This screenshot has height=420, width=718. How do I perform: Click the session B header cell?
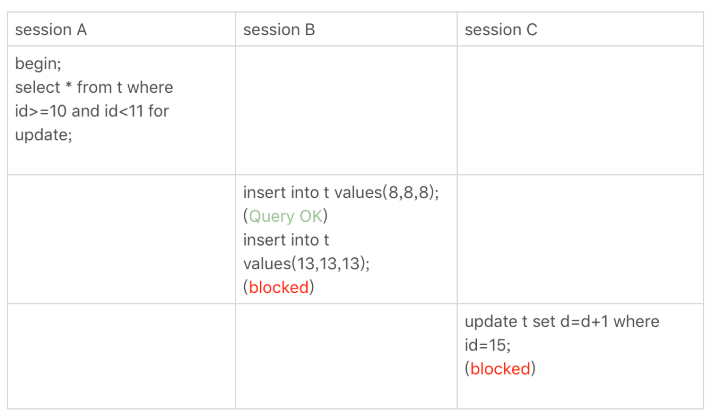(346, 29)
